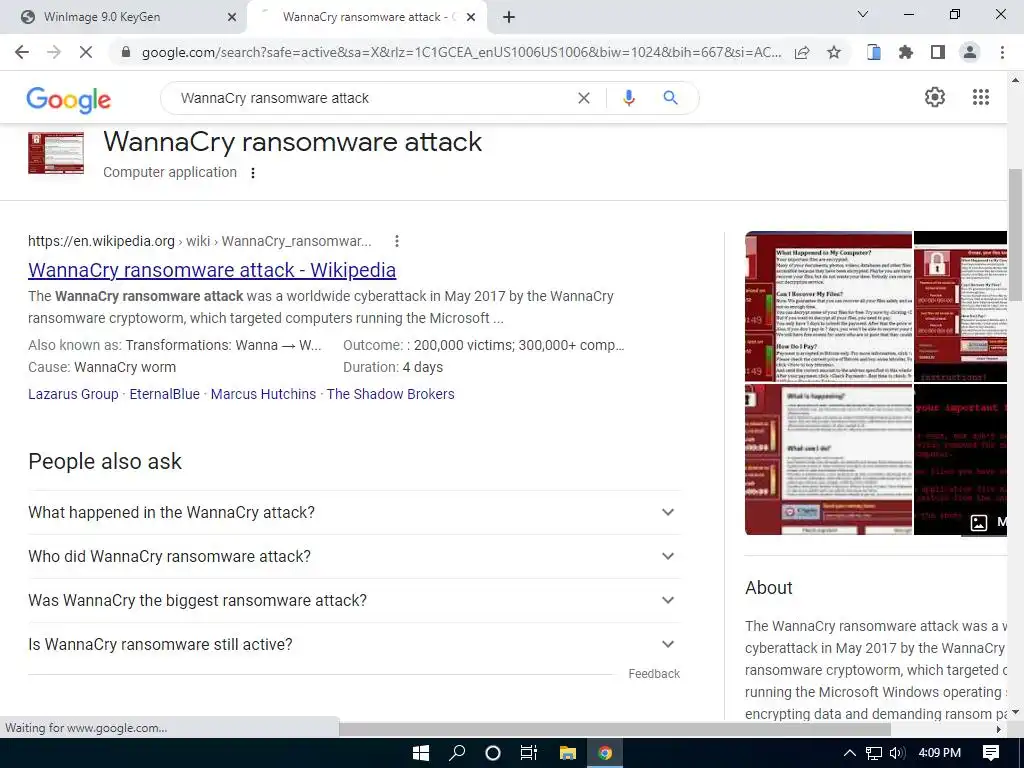Screen dimensions: 1024x768
Task: Open the Windows Start menu
Action: (421, 753)
